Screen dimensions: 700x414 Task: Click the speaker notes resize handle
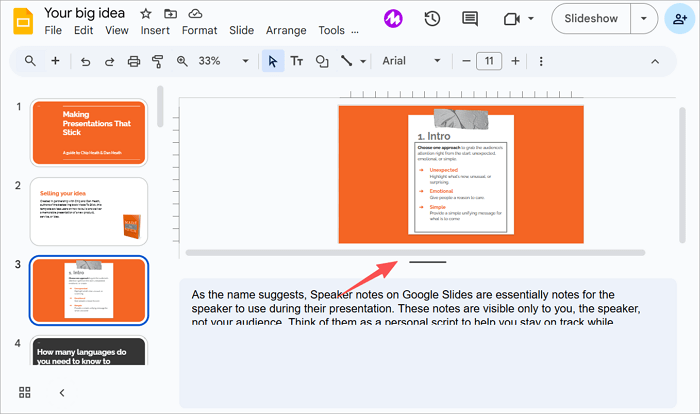427,262
